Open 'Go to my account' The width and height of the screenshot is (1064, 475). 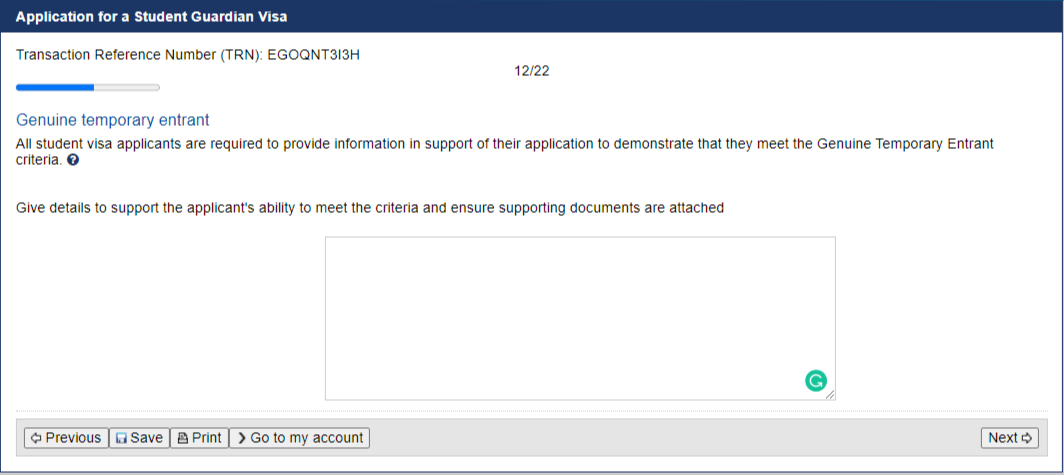click(x=299, y=438)
